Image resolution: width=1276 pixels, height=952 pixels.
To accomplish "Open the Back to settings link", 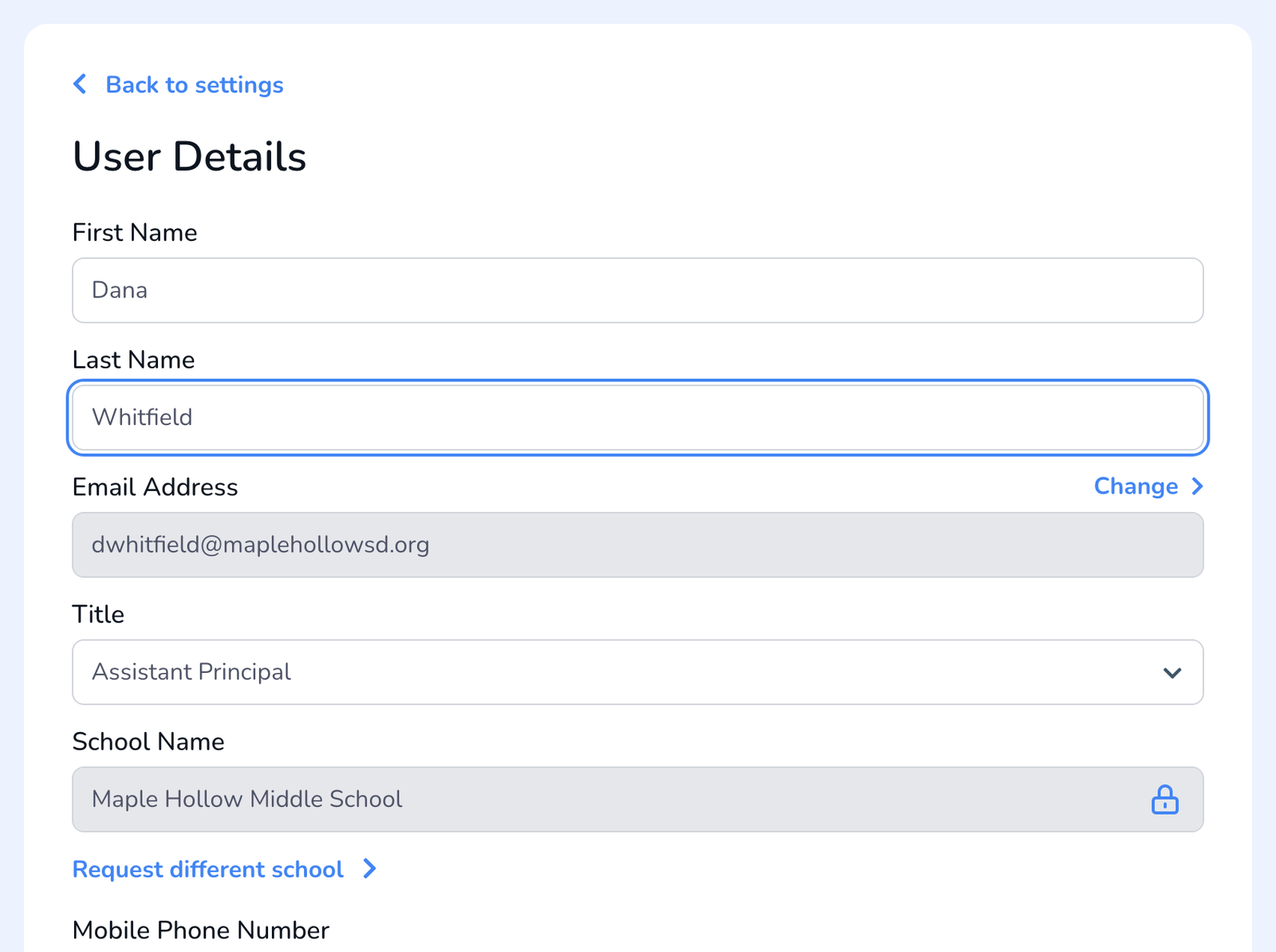I will pyautogui.click(x=194, y=85).
